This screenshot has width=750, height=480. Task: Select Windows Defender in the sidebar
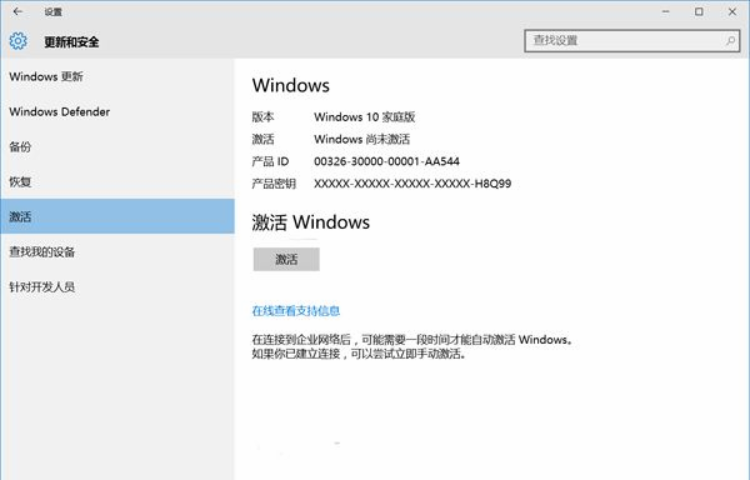[x=59, y=112]
